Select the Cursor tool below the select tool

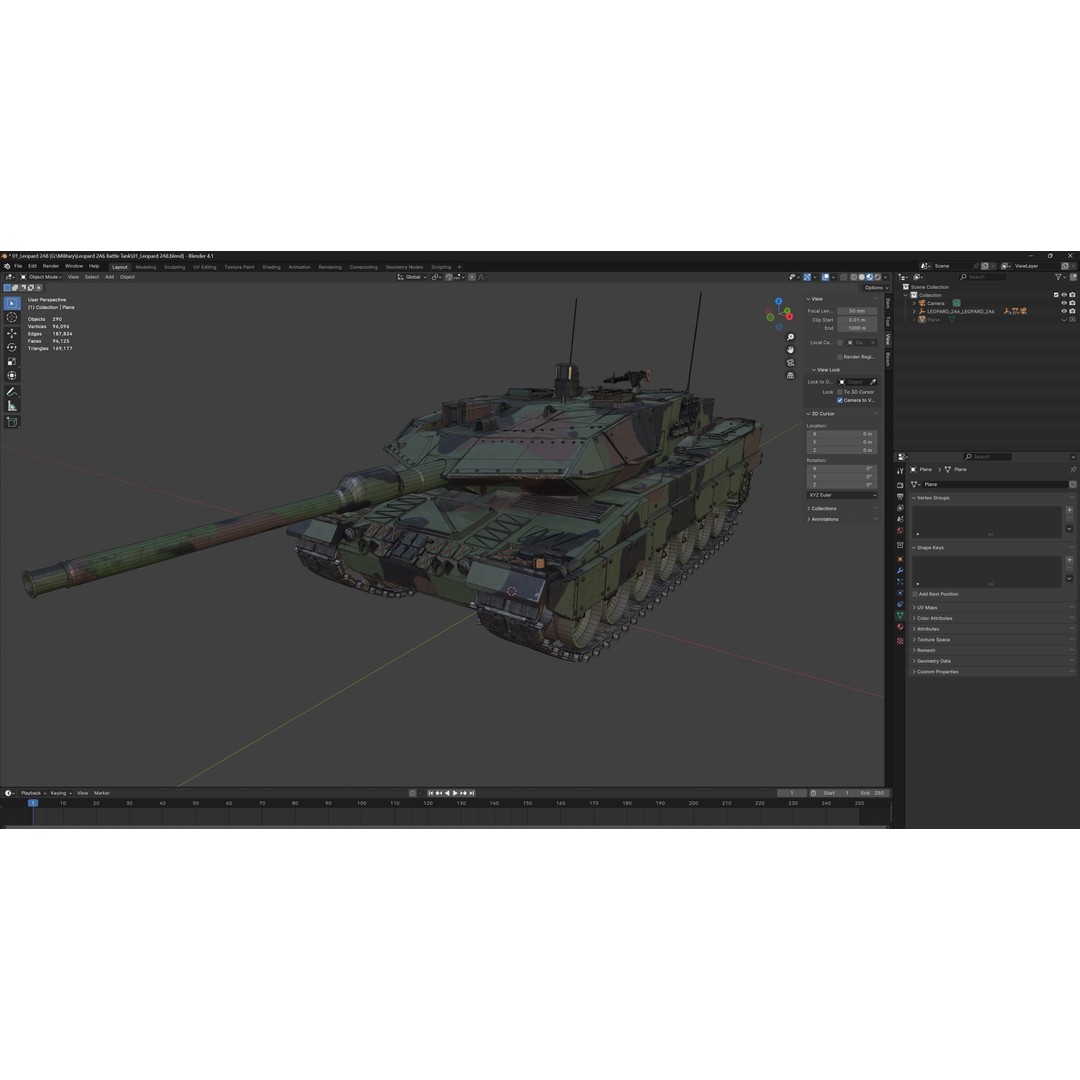tap(12, 317)
